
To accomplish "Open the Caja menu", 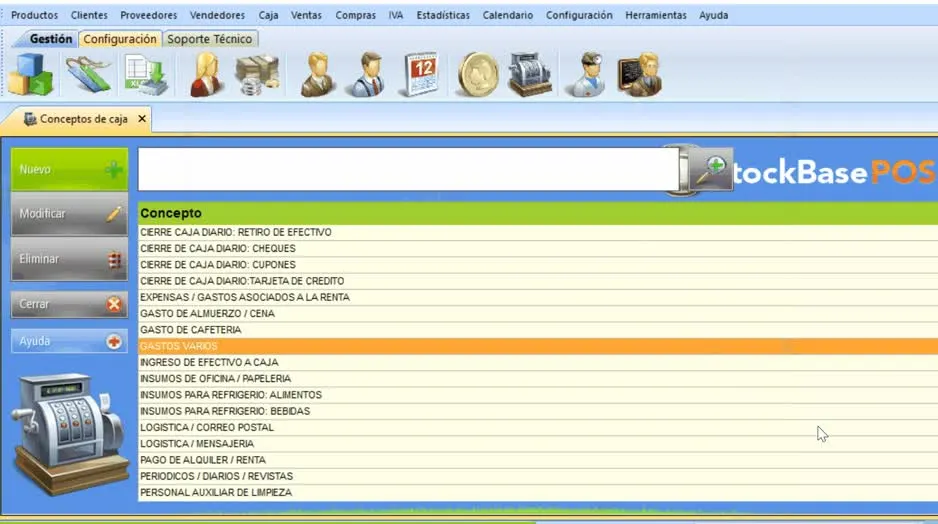I will tap(268, 15).
